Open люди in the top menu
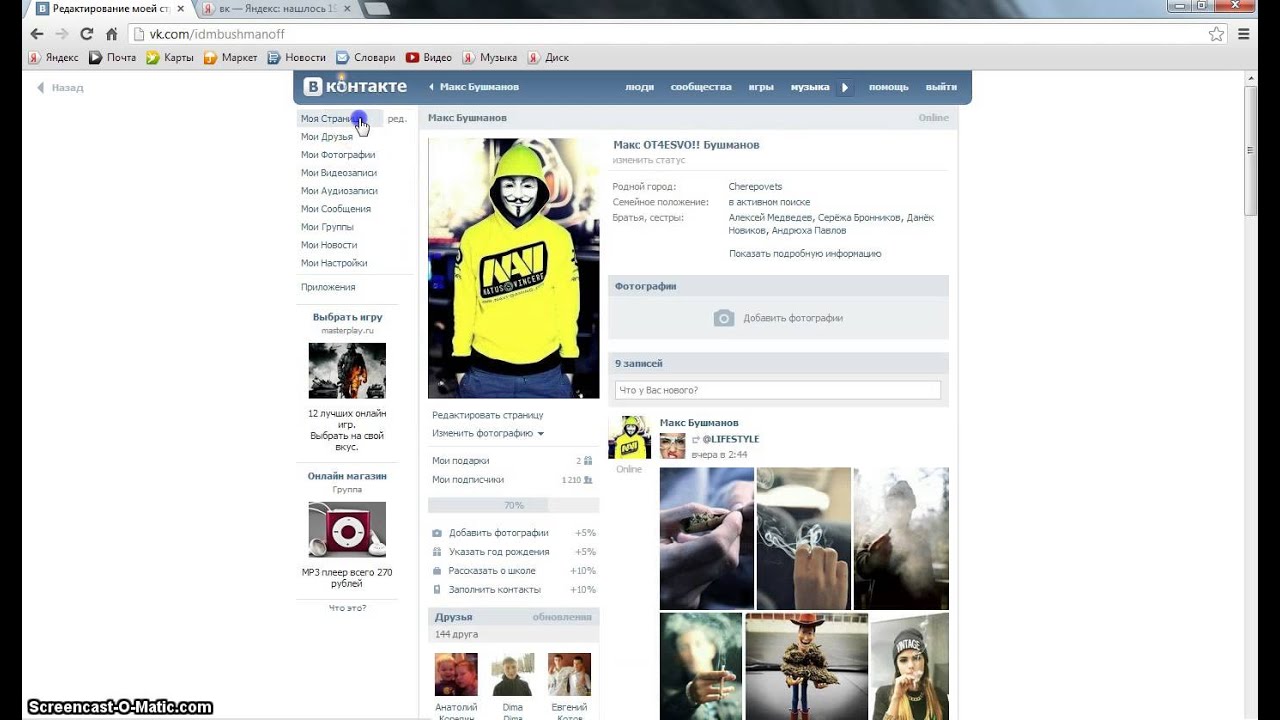The width and height of the screenshot is (1280, 720). (639, 87)
